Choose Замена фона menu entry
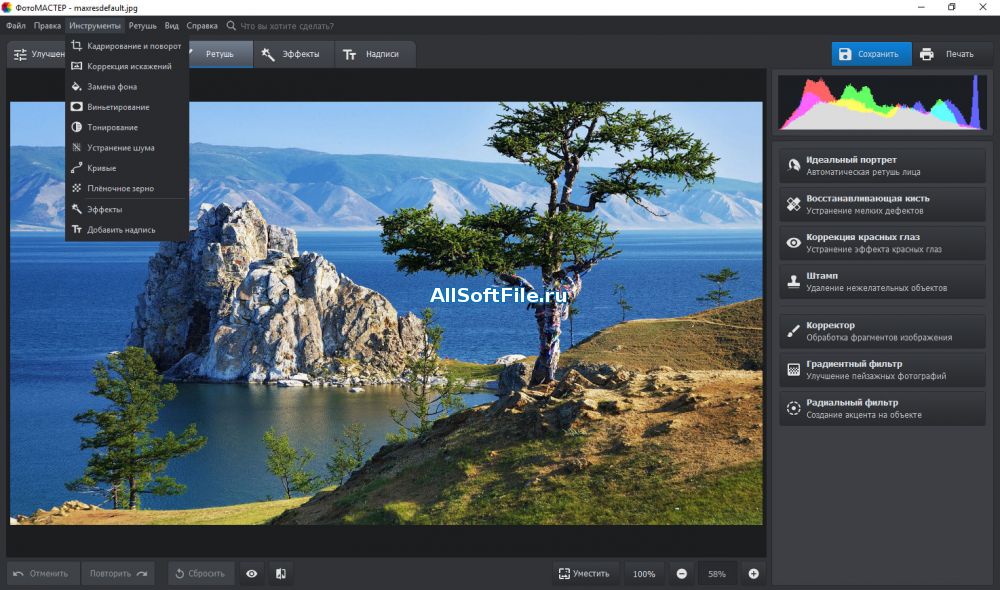Image resolution: width=1000 pixels, height=590 pixels. point(127,87)
